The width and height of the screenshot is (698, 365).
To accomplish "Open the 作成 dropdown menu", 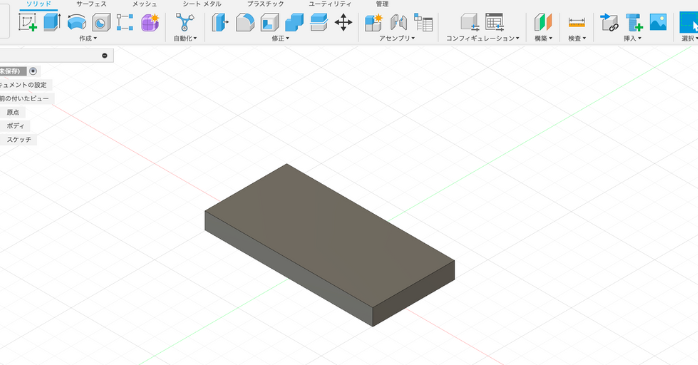I will coord(88,39).
